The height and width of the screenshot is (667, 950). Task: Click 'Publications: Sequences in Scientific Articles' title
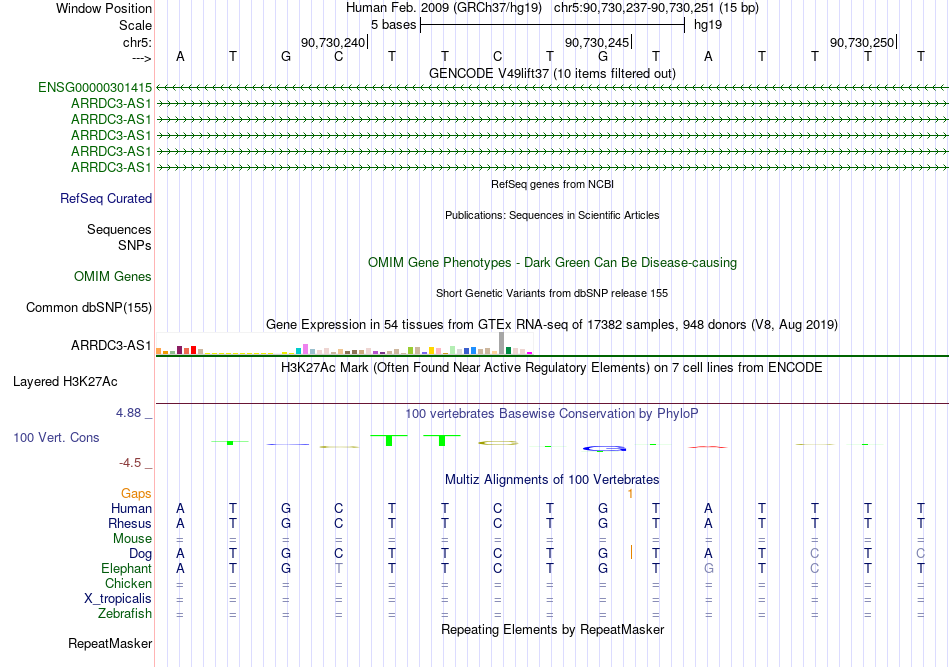(x=552, y=215)
